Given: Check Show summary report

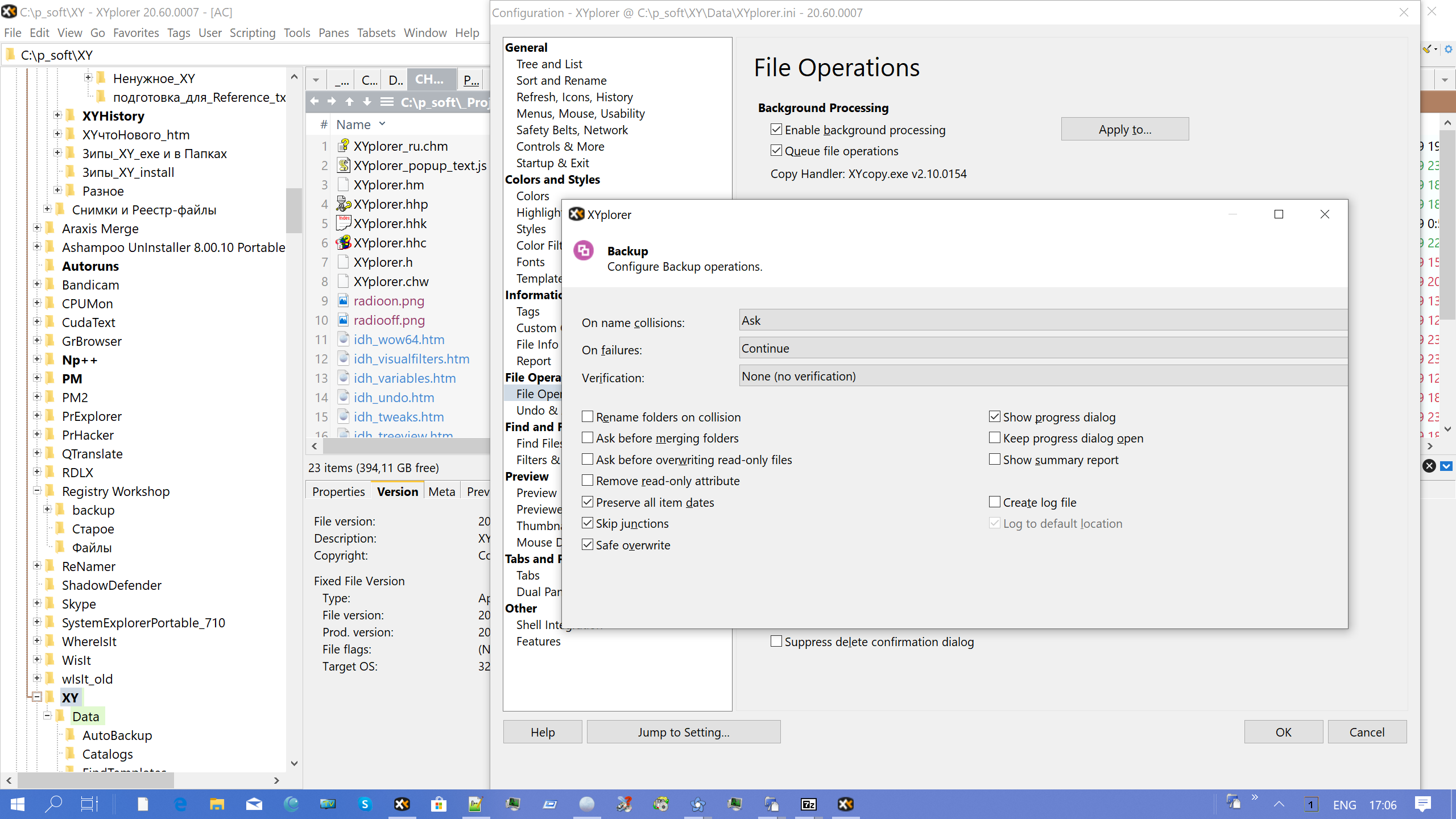Looking at the screenshot, I should pyautogui.click(x=995, y=460).
